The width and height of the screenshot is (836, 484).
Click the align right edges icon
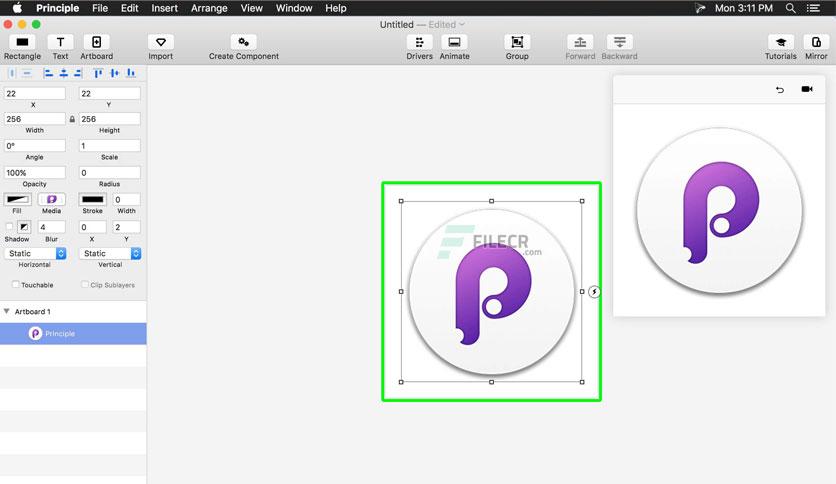[78, 73]
